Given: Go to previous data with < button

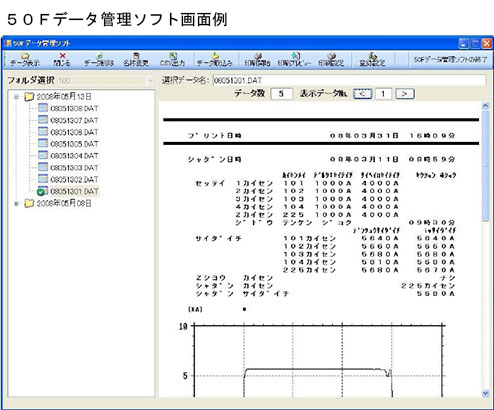Looking at the screenshot, I should (x=363, y=94).
